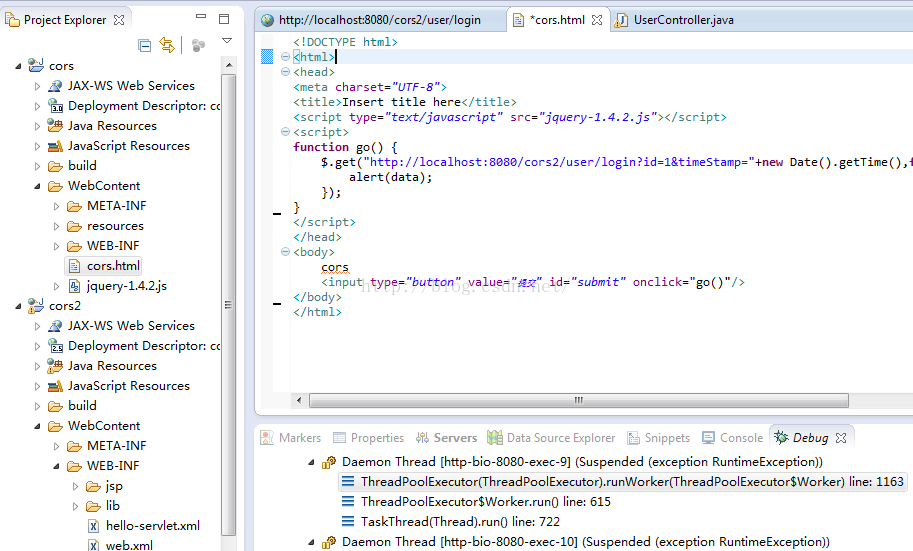Fold the body element in editor
The width and height of the screenshot is (913, 551).
click(285, 252)
